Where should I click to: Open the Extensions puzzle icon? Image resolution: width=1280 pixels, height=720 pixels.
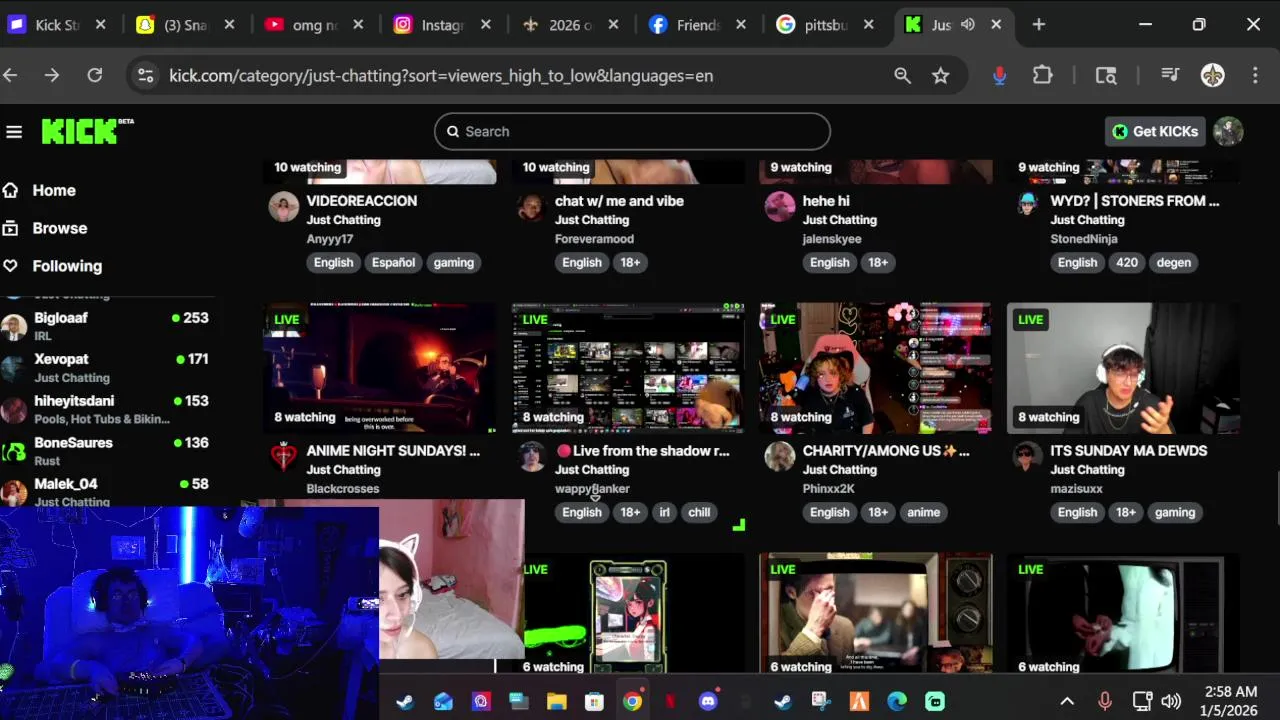[x=1043, y=75]
